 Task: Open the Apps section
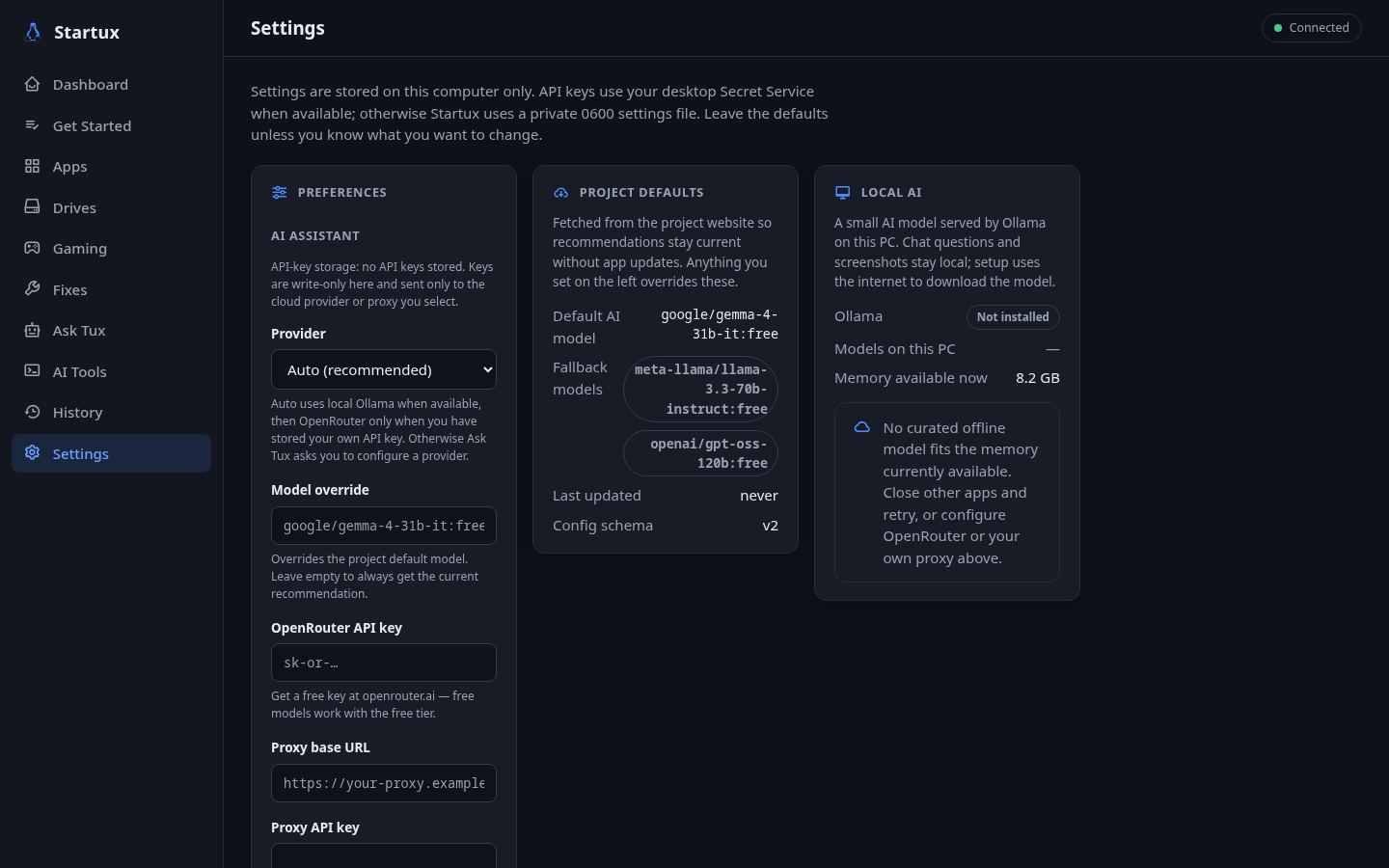click(111, 166)
